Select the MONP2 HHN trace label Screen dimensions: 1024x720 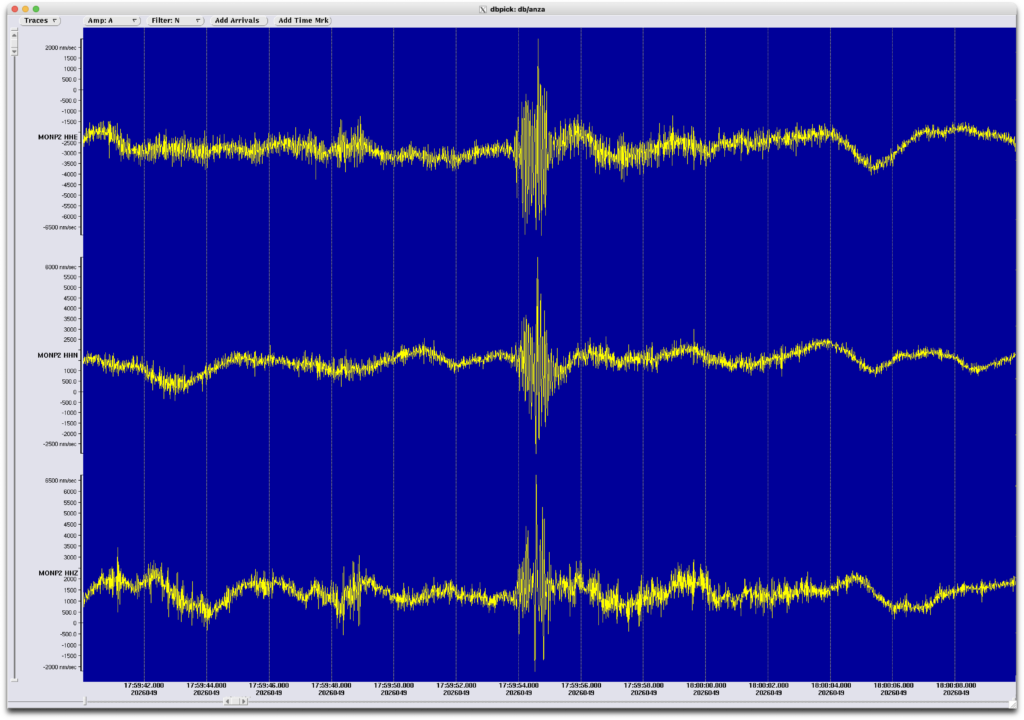[x=59, y=355]
